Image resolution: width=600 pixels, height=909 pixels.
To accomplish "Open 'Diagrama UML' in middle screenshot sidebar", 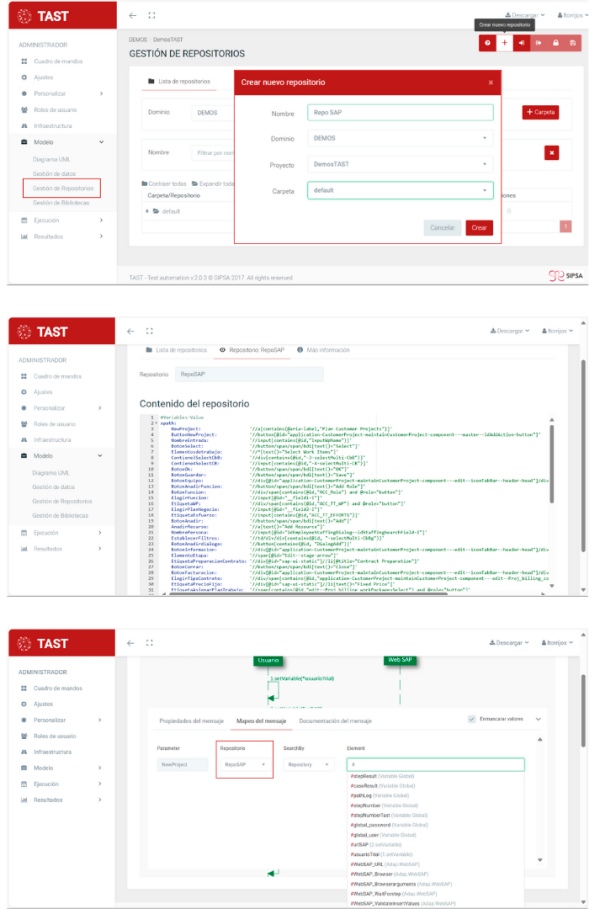I will 50,473.
